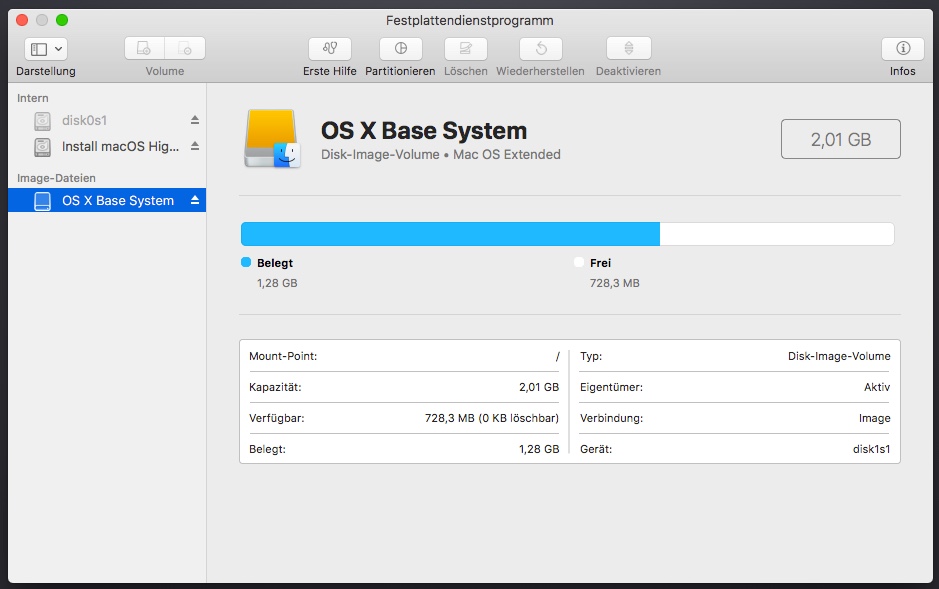Click the Wiederherstellen restore icon
939x589 pixels.
541,48
